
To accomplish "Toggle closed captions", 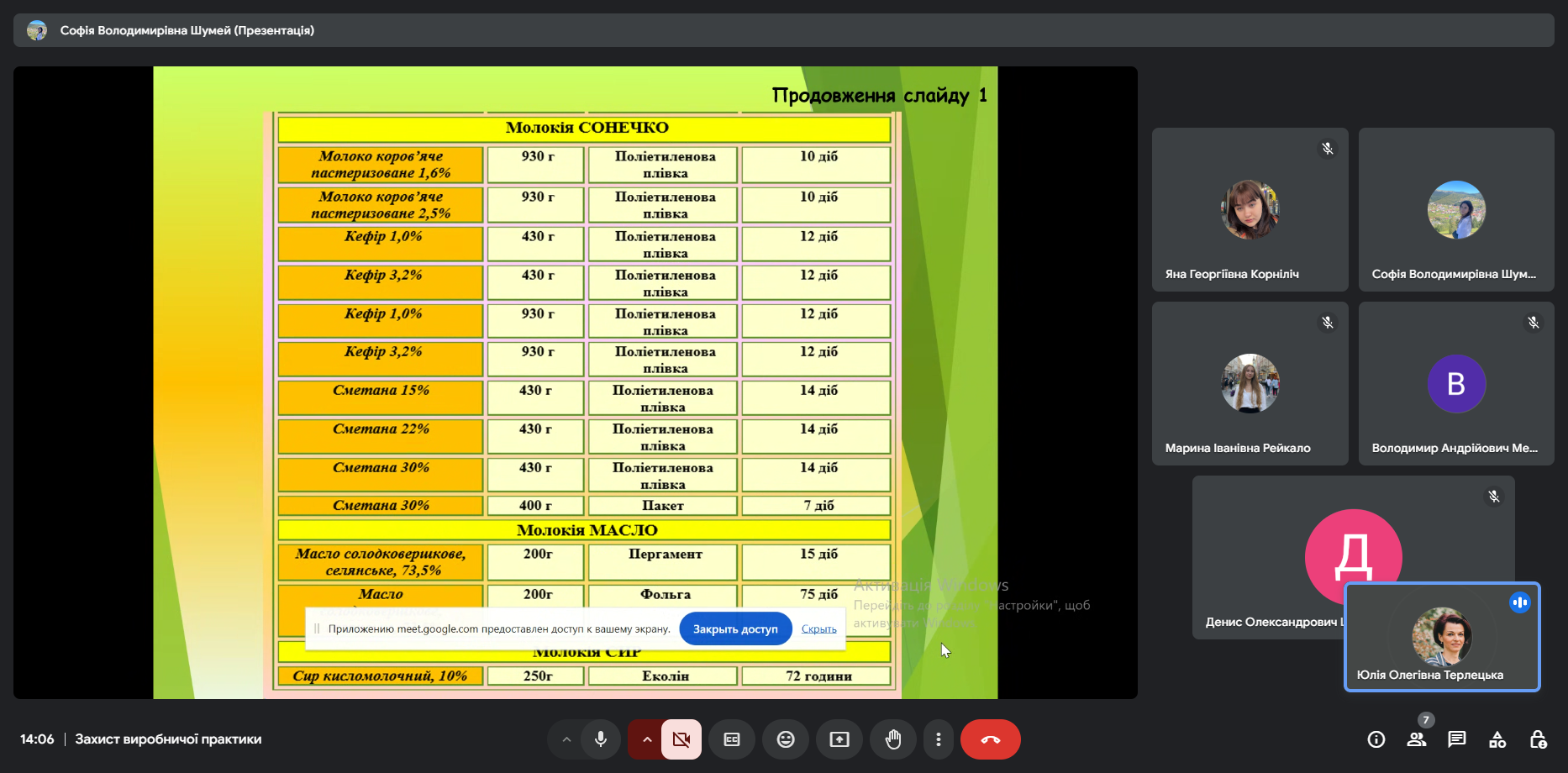I will (x=732, y=739).
